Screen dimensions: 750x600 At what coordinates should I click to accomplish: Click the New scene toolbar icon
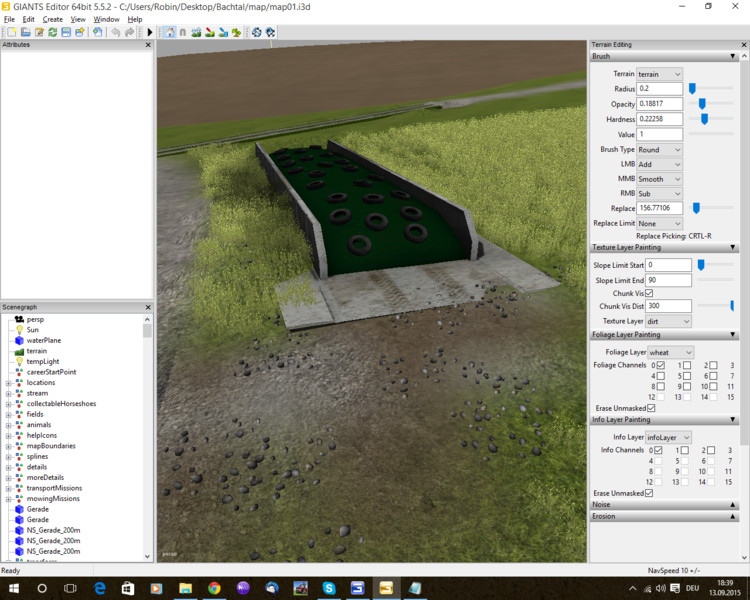click(x=11, y=33)
